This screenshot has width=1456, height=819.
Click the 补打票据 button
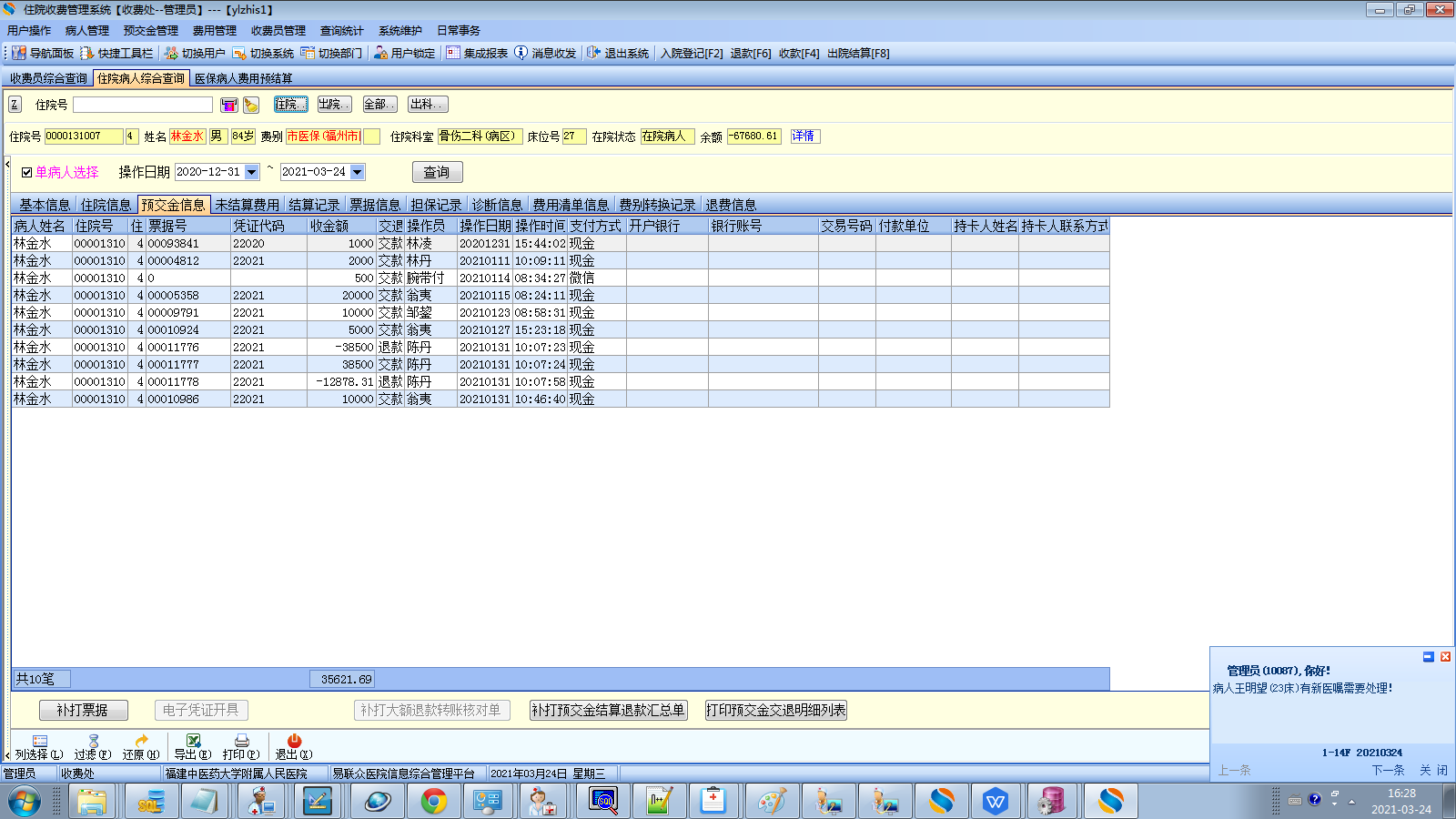coord(83,710)
